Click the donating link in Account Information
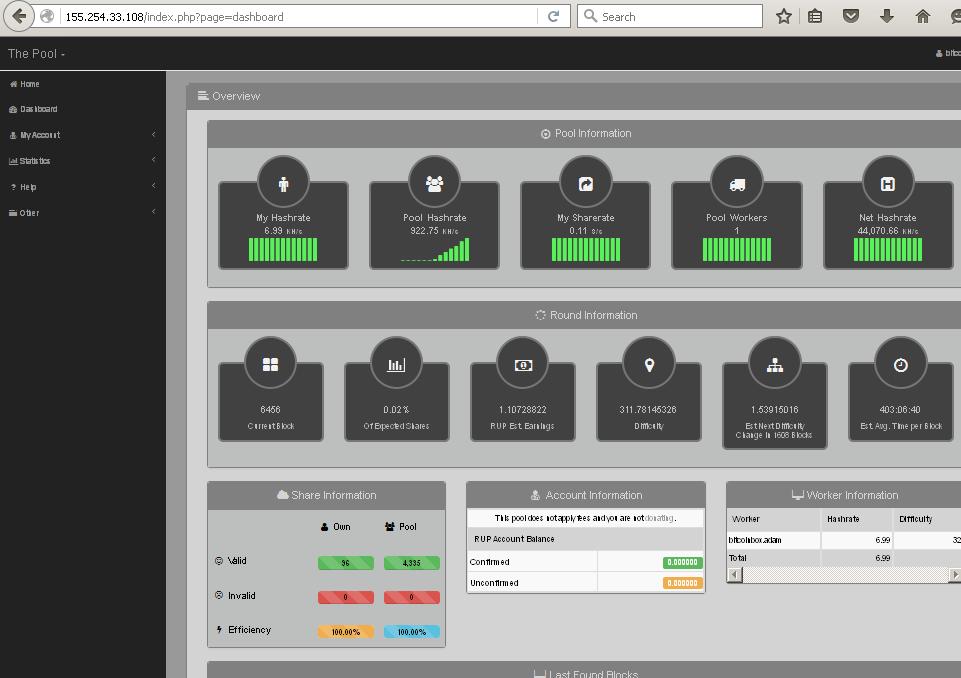Image resolution: width=961 pixels, height=678 pixels. tap(659, 518)
